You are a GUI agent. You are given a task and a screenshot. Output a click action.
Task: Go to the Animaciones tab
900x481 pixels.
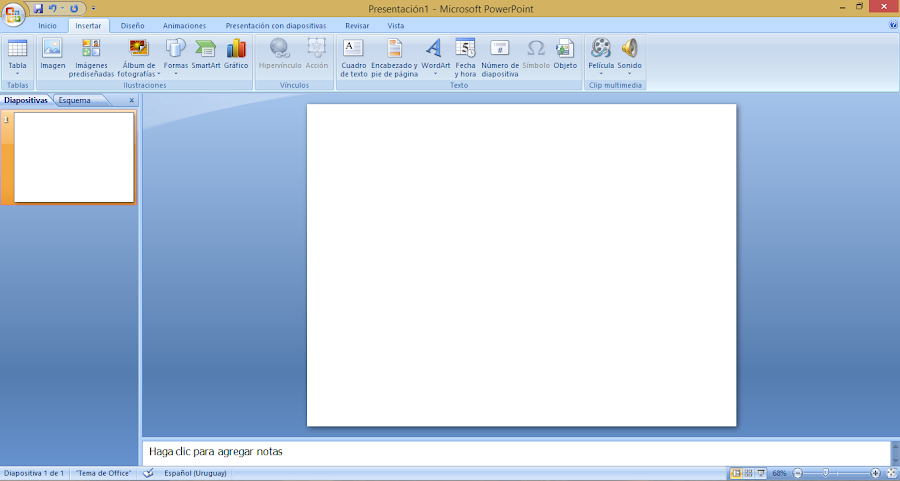(184, 26)
